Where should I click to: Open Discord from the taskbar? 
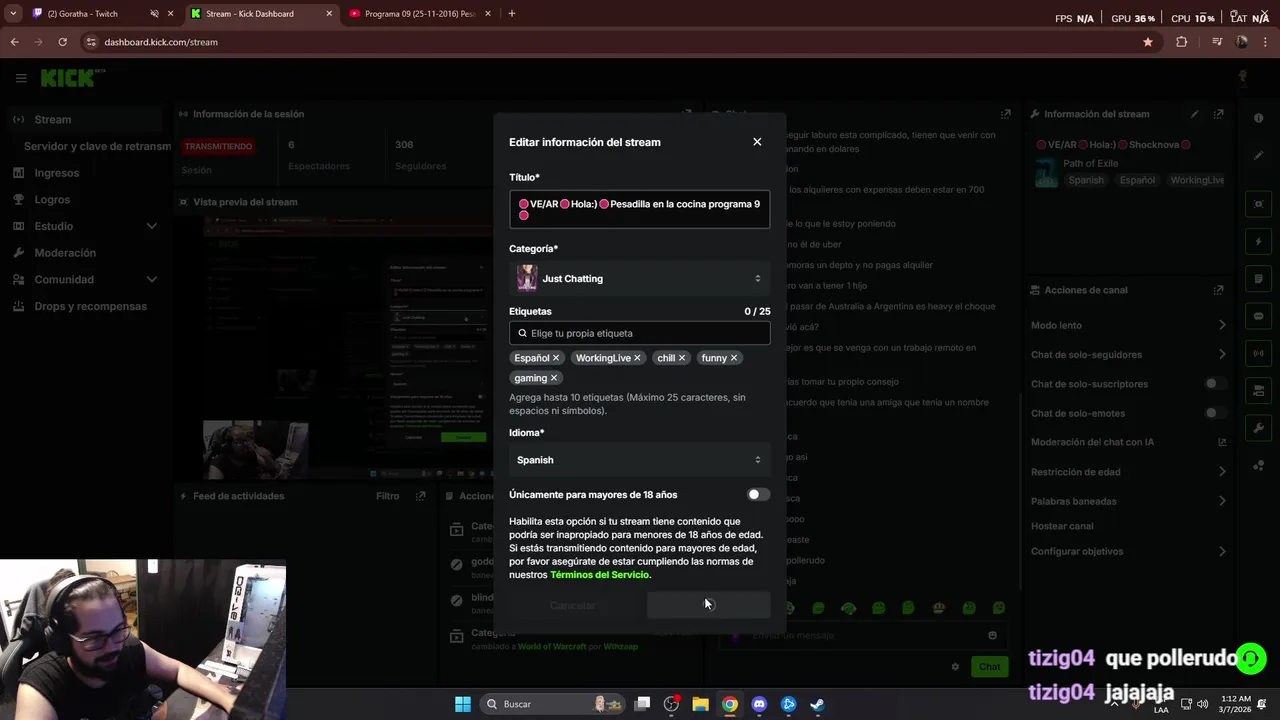click(759, 704)
